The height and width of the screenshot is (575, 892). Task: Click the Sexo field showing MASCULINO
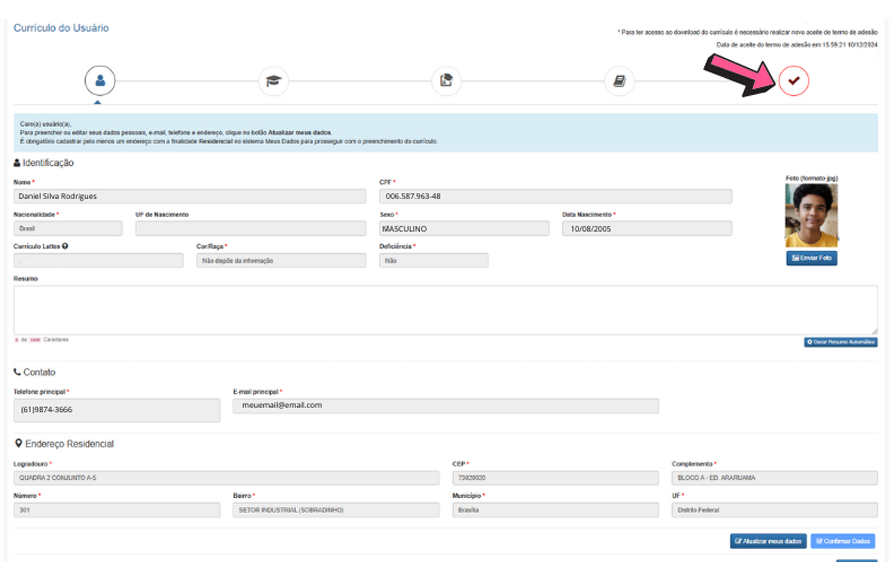(x=464, y=229)
